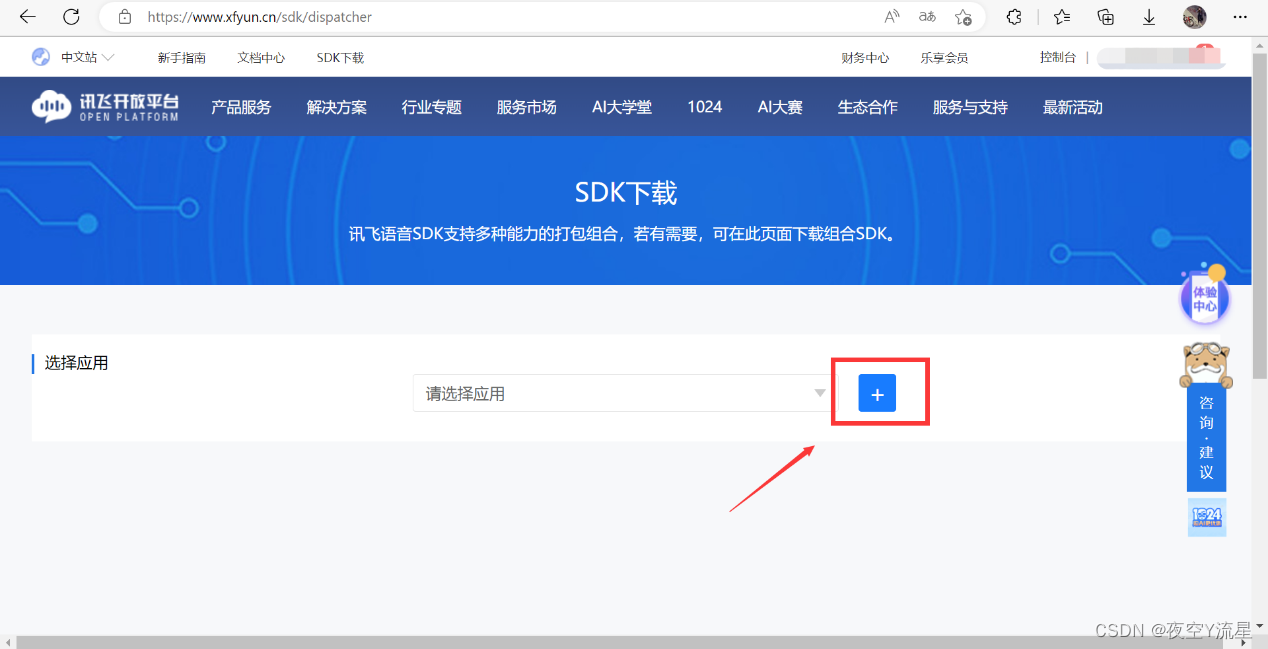
Task: Click the blue plus create-app button
Action: 877,394
